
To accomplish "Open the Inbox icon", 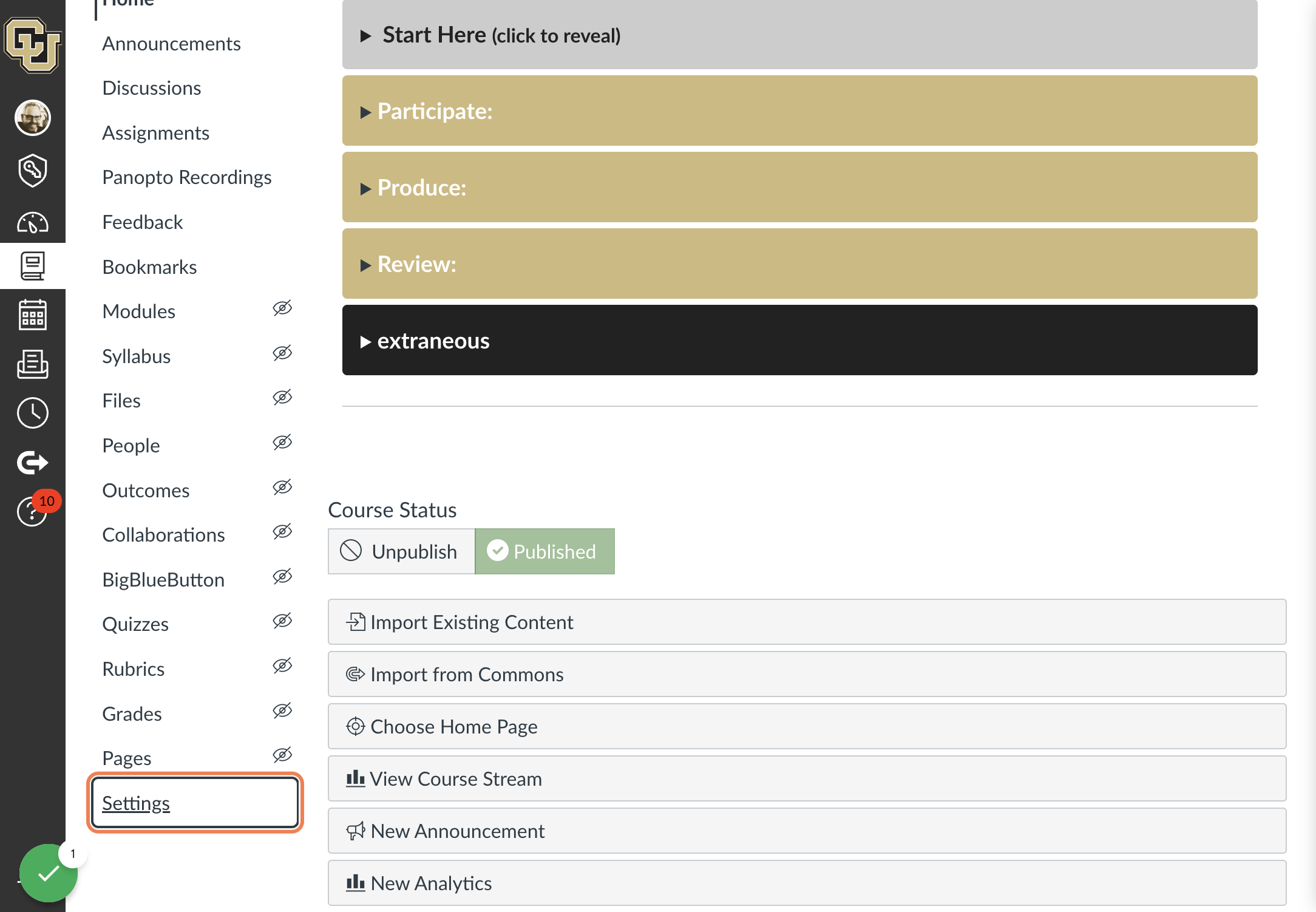I will (32, 364).
